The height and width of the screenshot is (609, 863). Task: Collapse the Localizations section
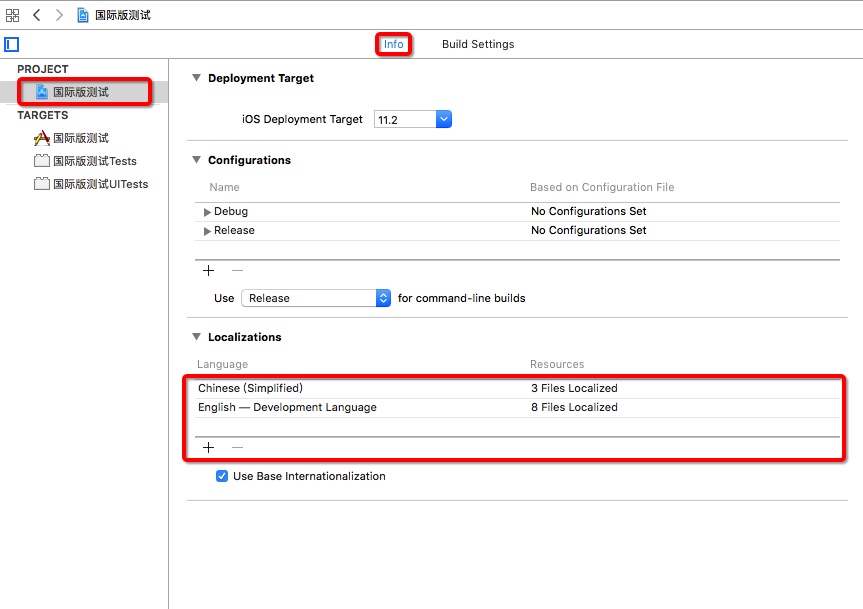[x=196, y=337]
